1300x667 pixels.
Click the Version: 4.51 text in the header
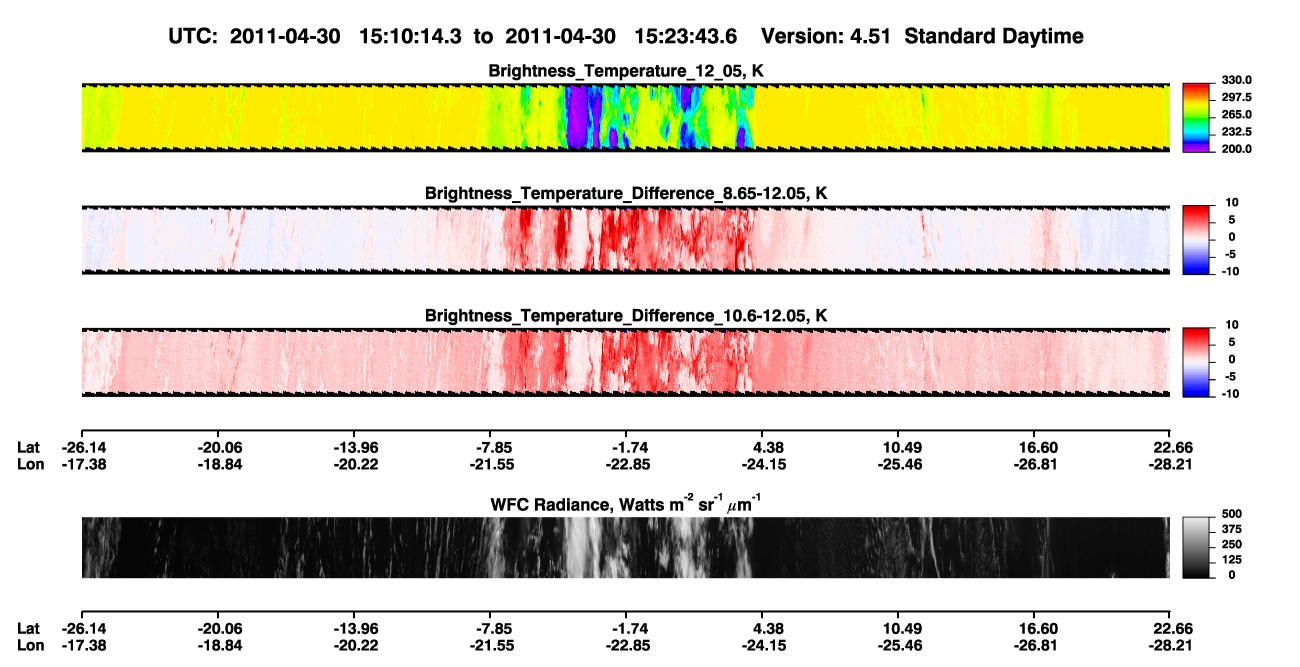tap(836, 36)
